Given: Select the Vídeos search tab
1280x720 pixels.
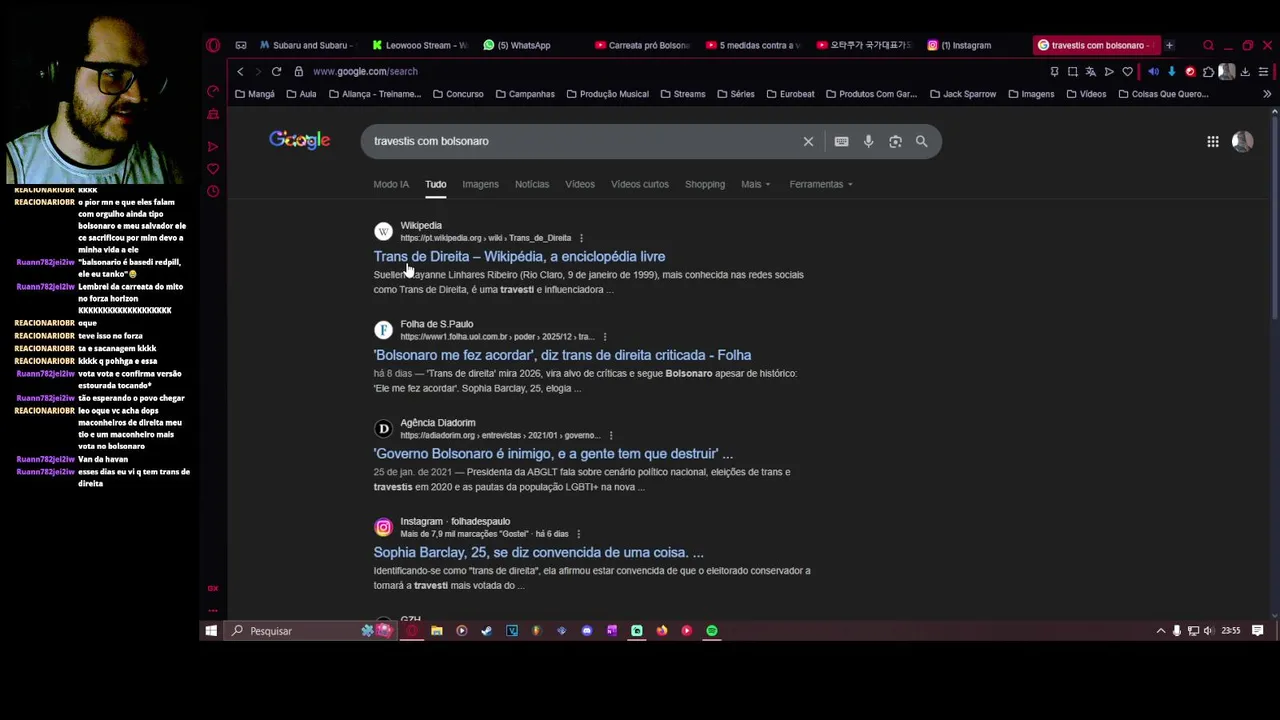Looking at the screenshot, I should (x=580, y=184).
